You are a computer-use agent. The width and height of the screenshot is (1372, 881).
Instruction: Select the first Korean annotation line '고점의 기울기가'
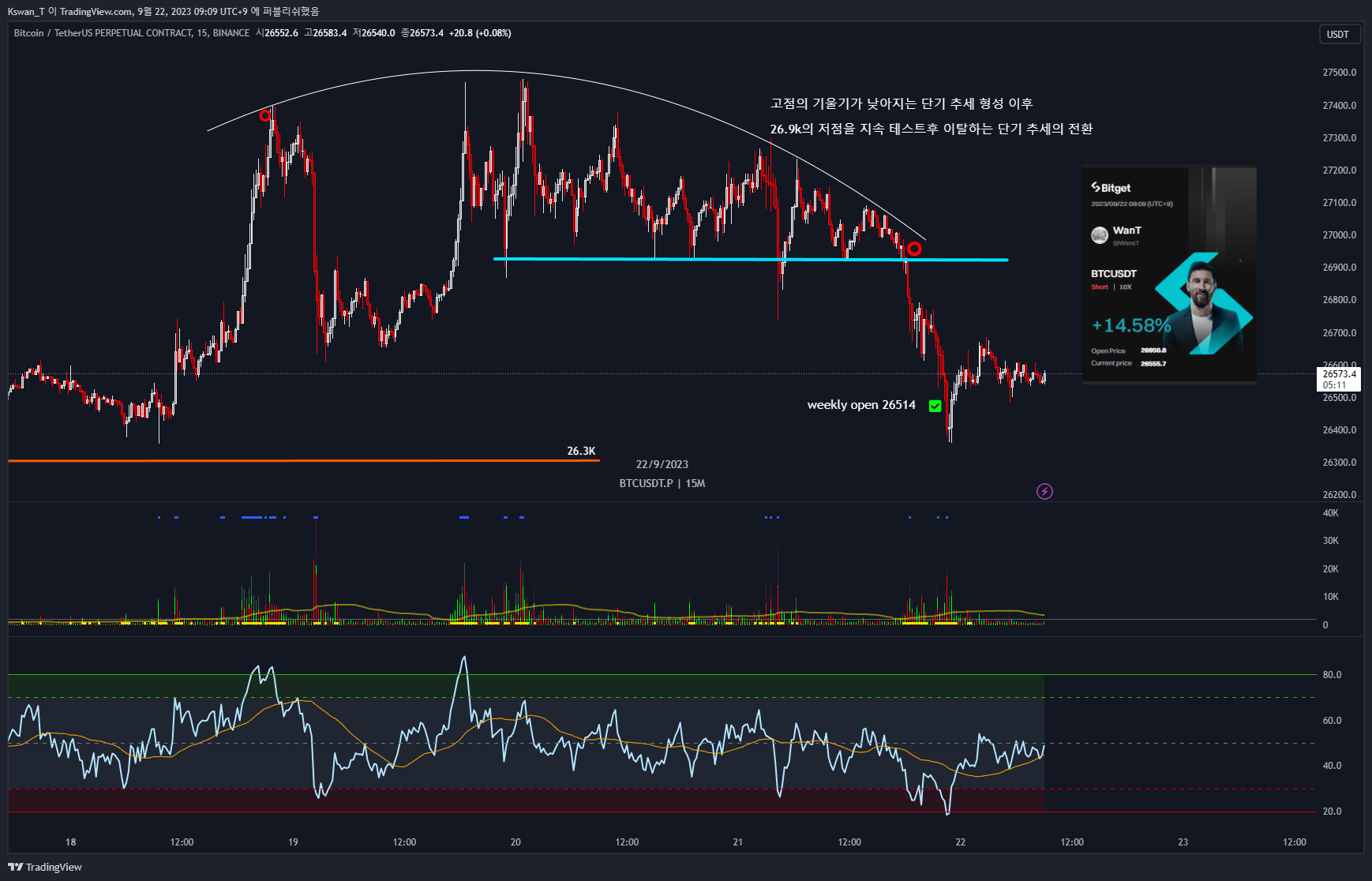click(x=902, y=103)
